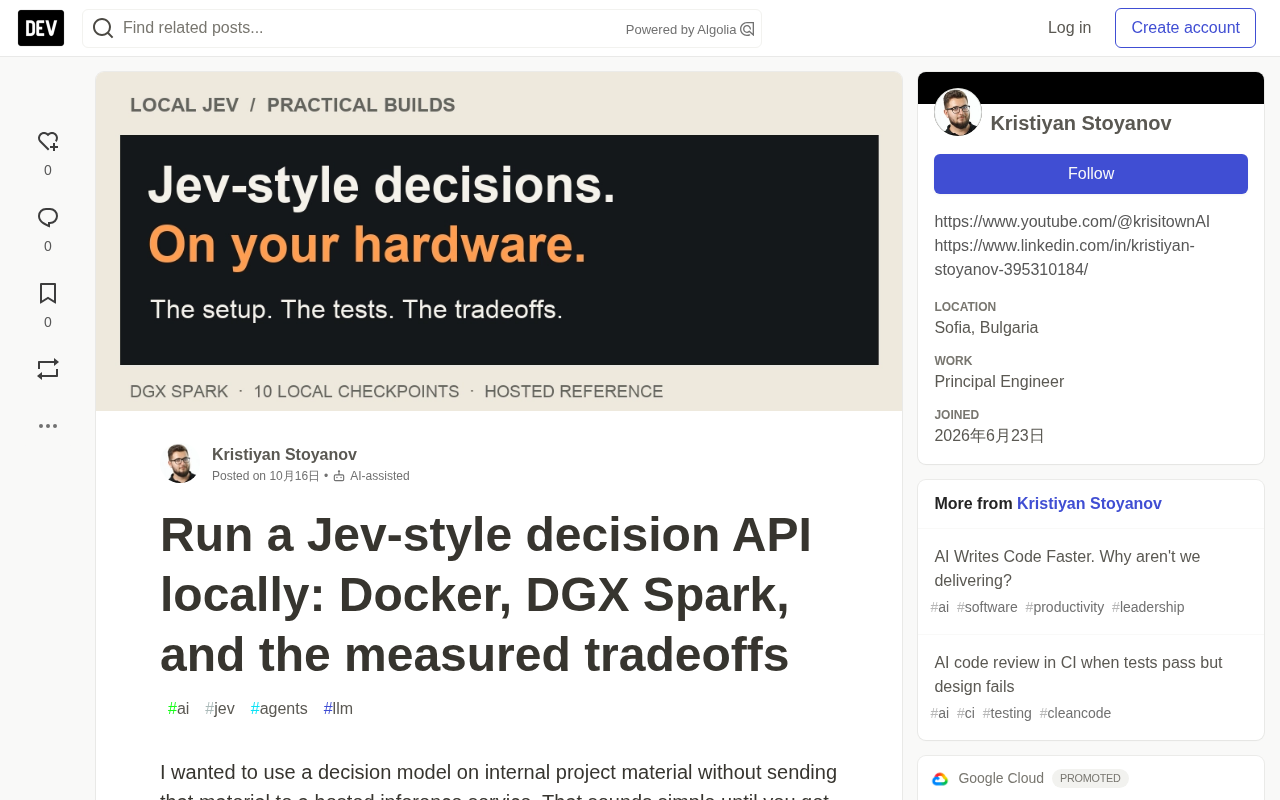Open the #jev tag
This screenshot has height=800, width=1280.
[x=220, y=708]
